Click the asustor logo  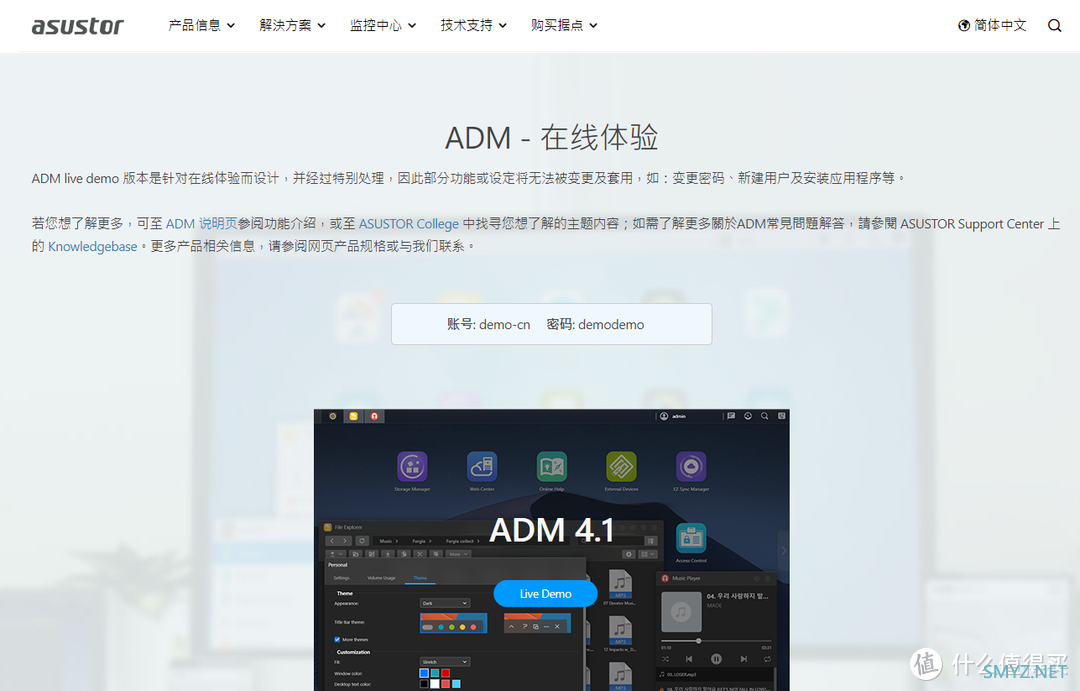pos(77,25)
